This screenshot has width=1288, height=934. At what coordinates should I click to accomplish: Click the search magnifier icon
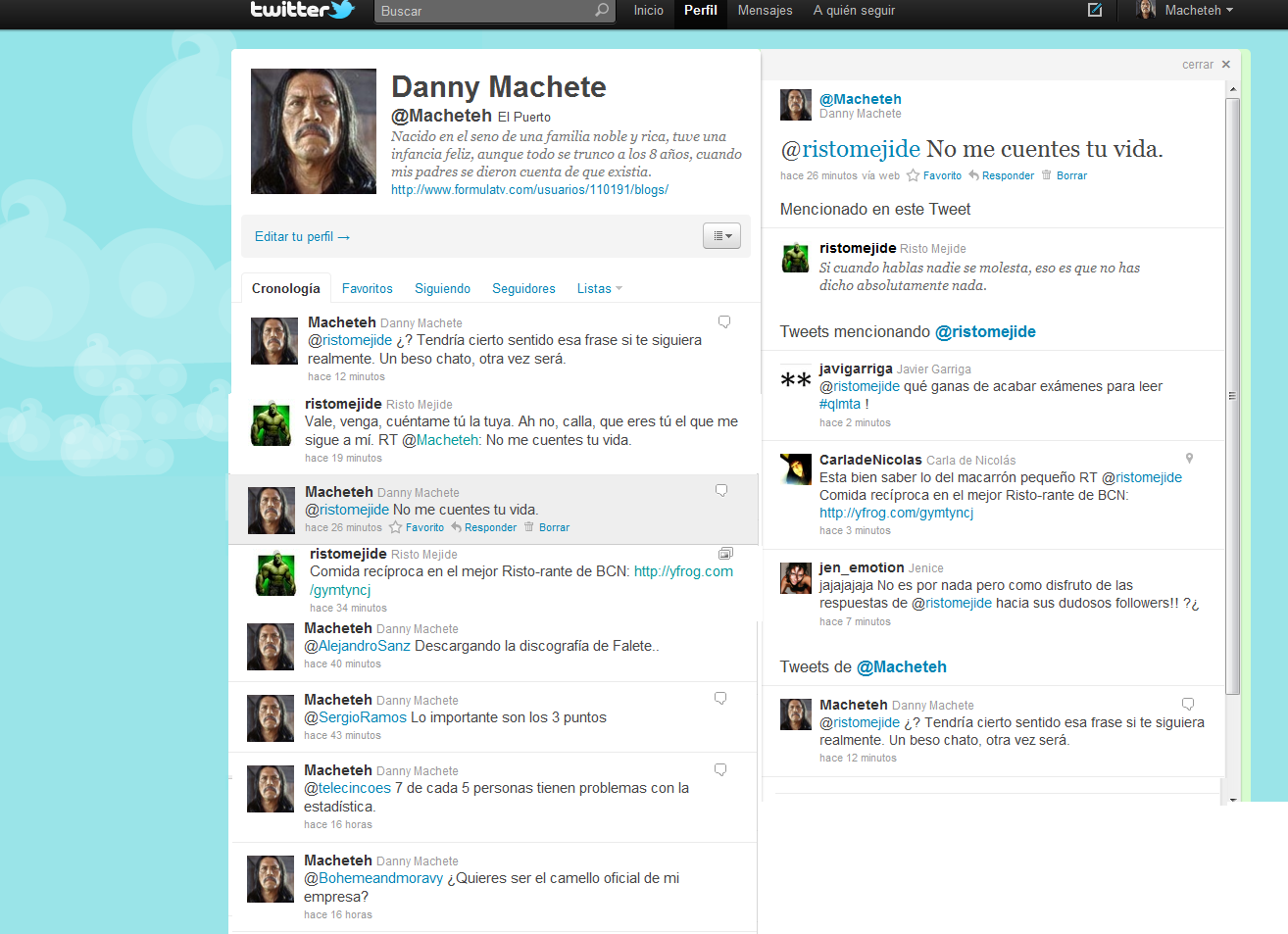click(x=602, y=10)
